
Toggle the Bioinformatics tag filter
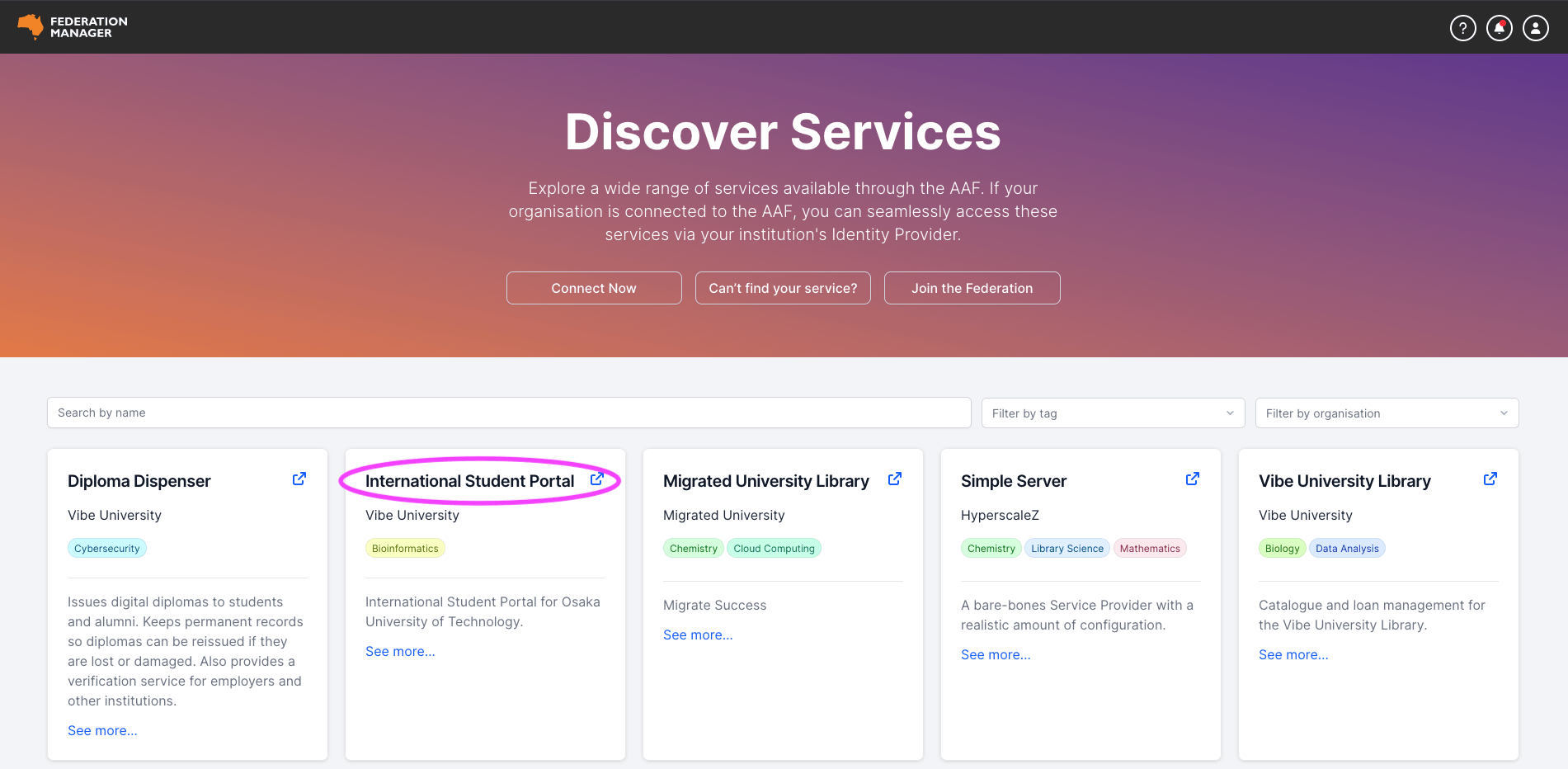(x=405, y=547)
